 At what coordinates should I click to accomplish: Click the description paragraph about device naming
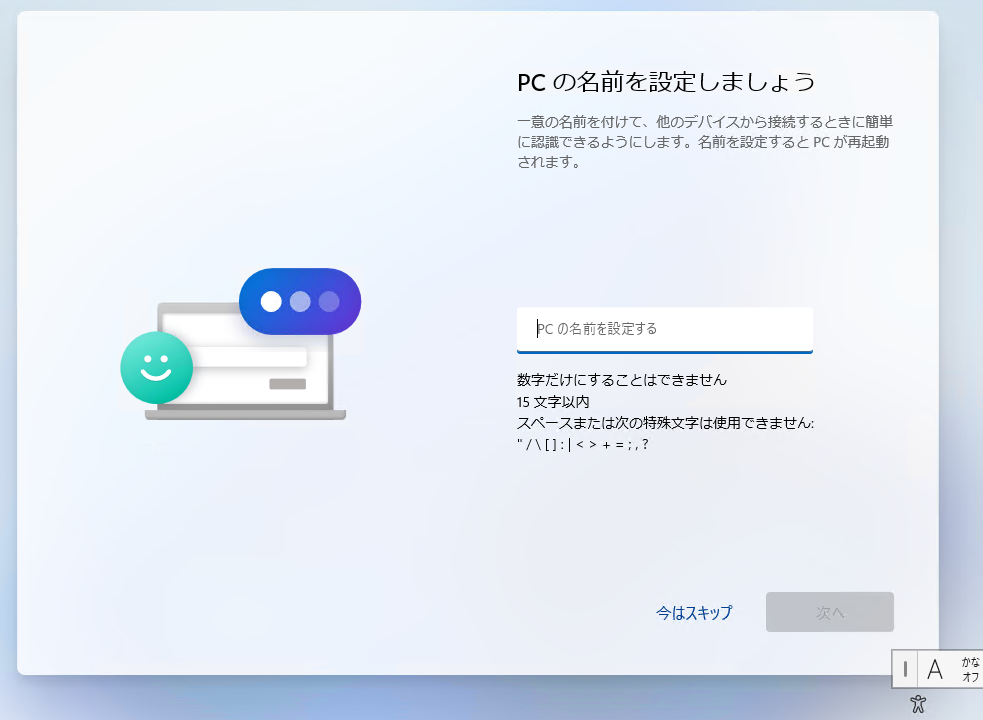(704, 143)
